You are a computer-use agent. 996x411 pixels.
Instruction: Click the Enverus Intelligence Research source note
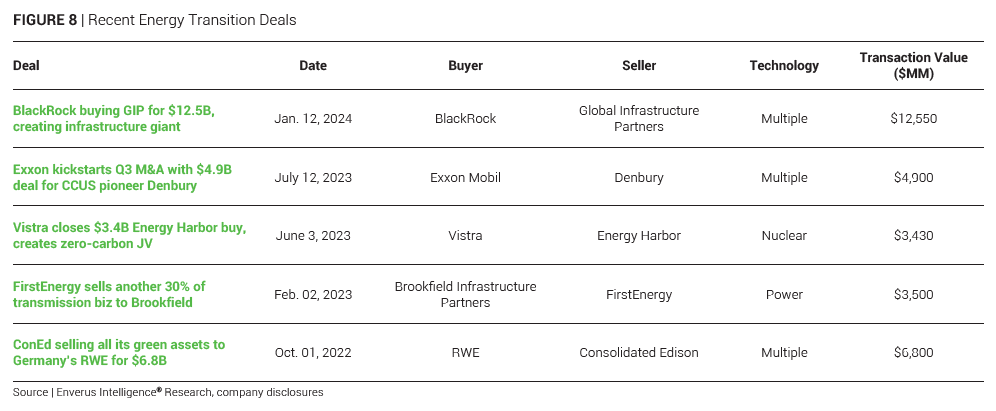point(168,393)
